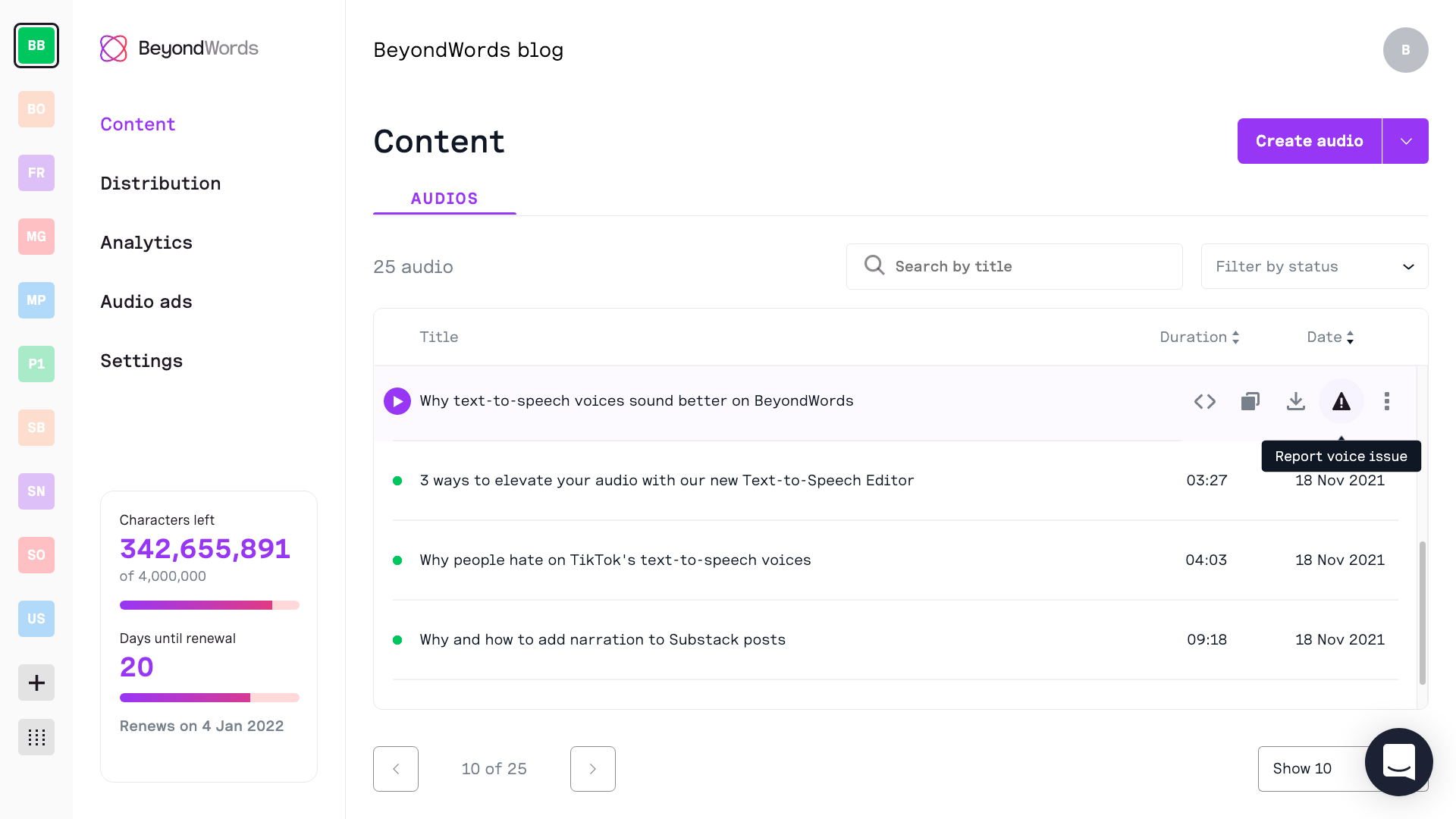Open the apps grid icon
The height and width of the screenshot is (819, 1456).
[36, 737]
